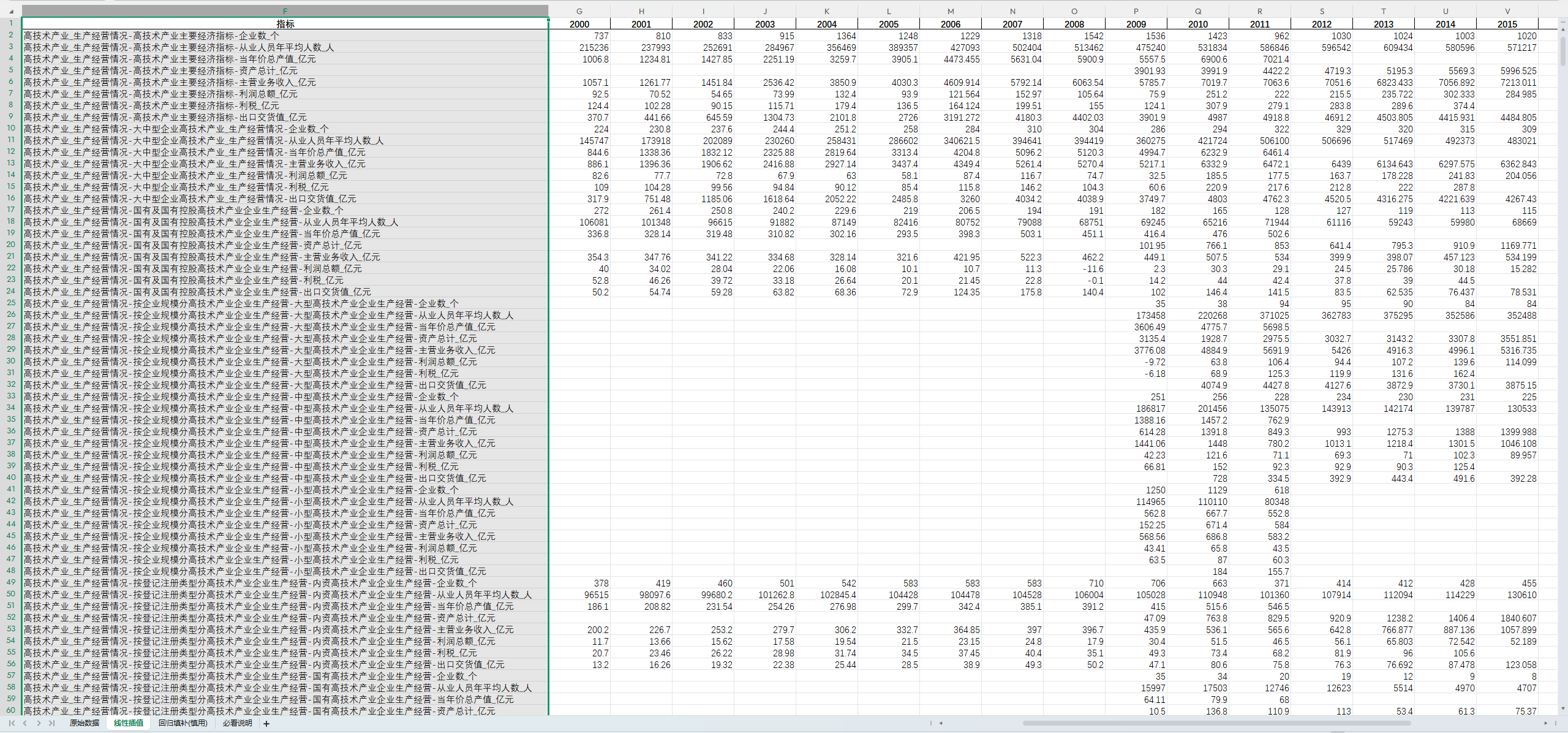Jump to first sheet tab arrow
Screen dimensions: 1568x733
coord(12,723)
